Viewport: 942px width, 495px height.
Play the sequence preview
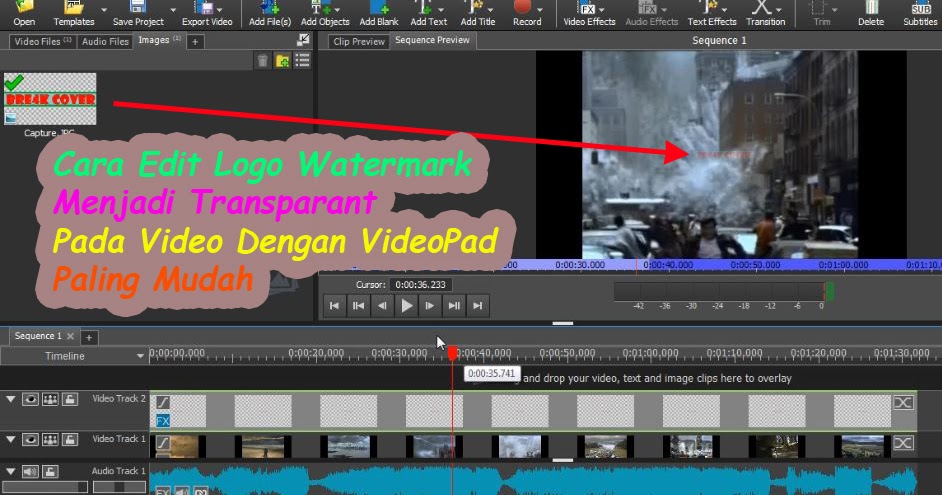click(x=406, y=306)
